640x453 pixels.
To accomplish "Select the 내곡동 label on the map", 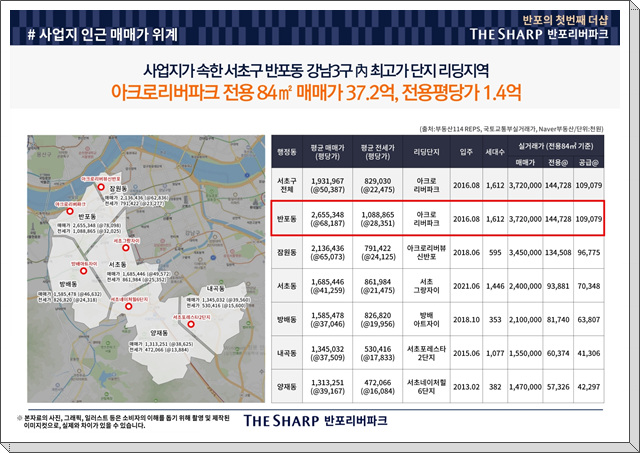I will pyautogui.click(x=216, y=289).
